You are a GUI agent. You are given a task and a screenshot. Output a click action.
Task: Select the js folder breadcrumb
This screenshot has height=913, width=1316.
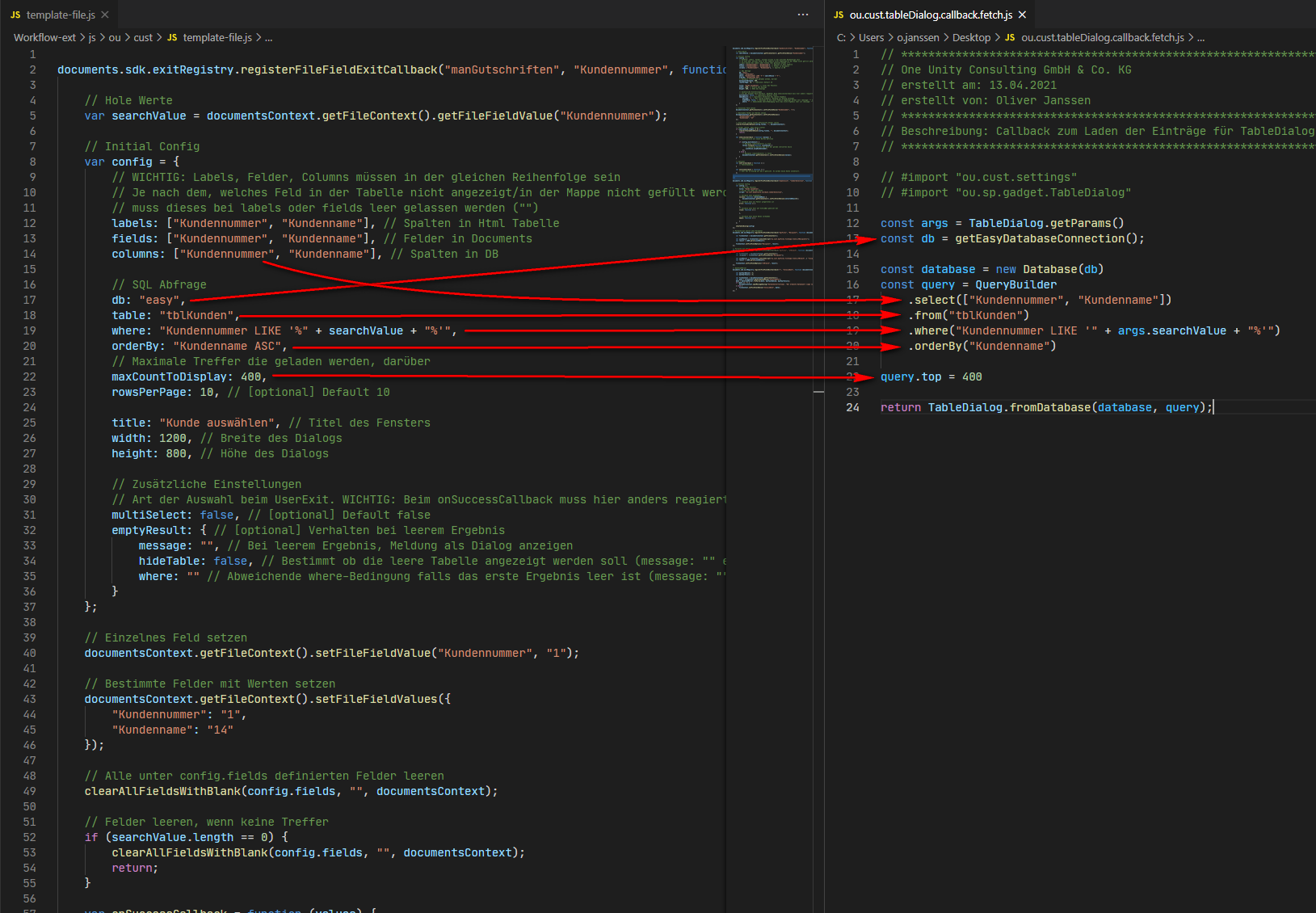coord(92,37)
